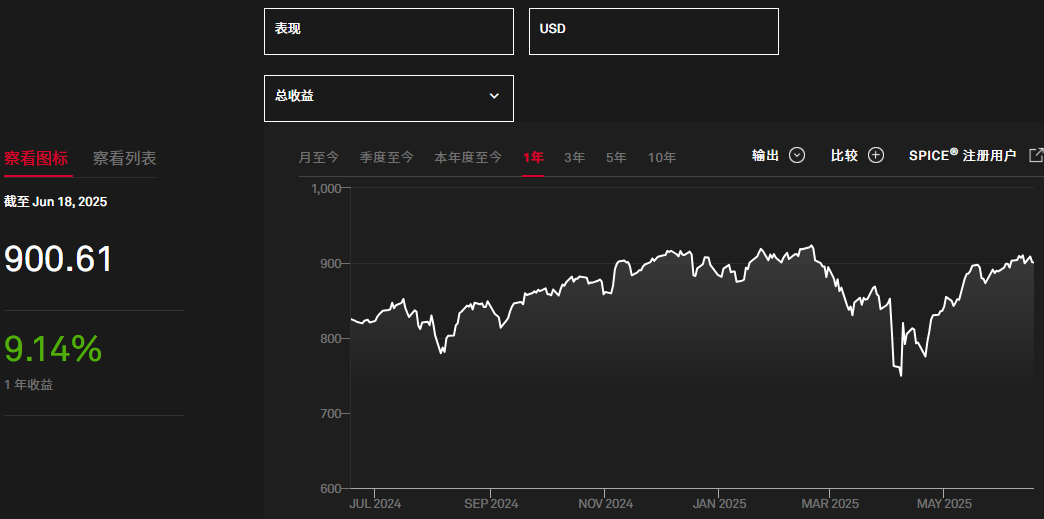The image size is (1044, 519).
Task: Open the SPICE 注册用户 link
Action: pos(963,155)
